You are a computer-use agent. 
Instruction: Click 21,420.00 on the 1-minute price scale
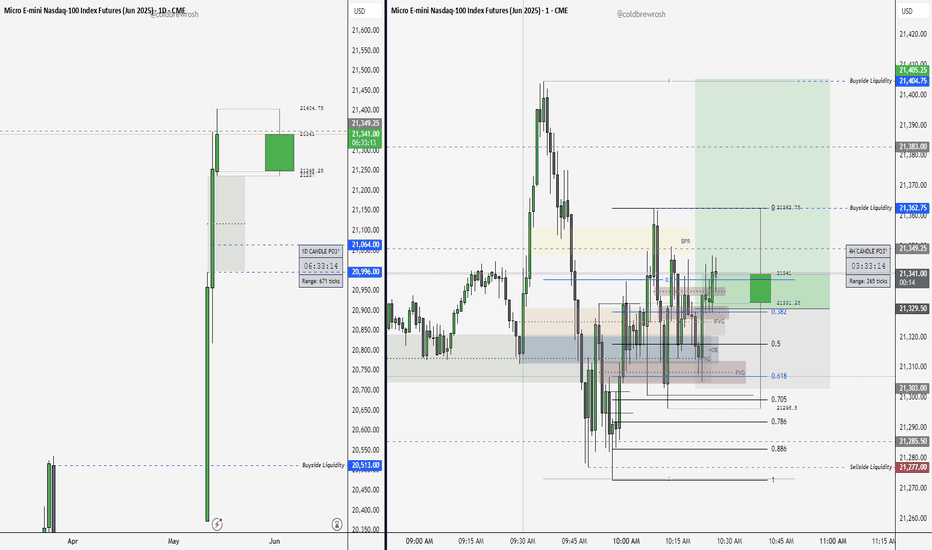click(x=914, y=34)
